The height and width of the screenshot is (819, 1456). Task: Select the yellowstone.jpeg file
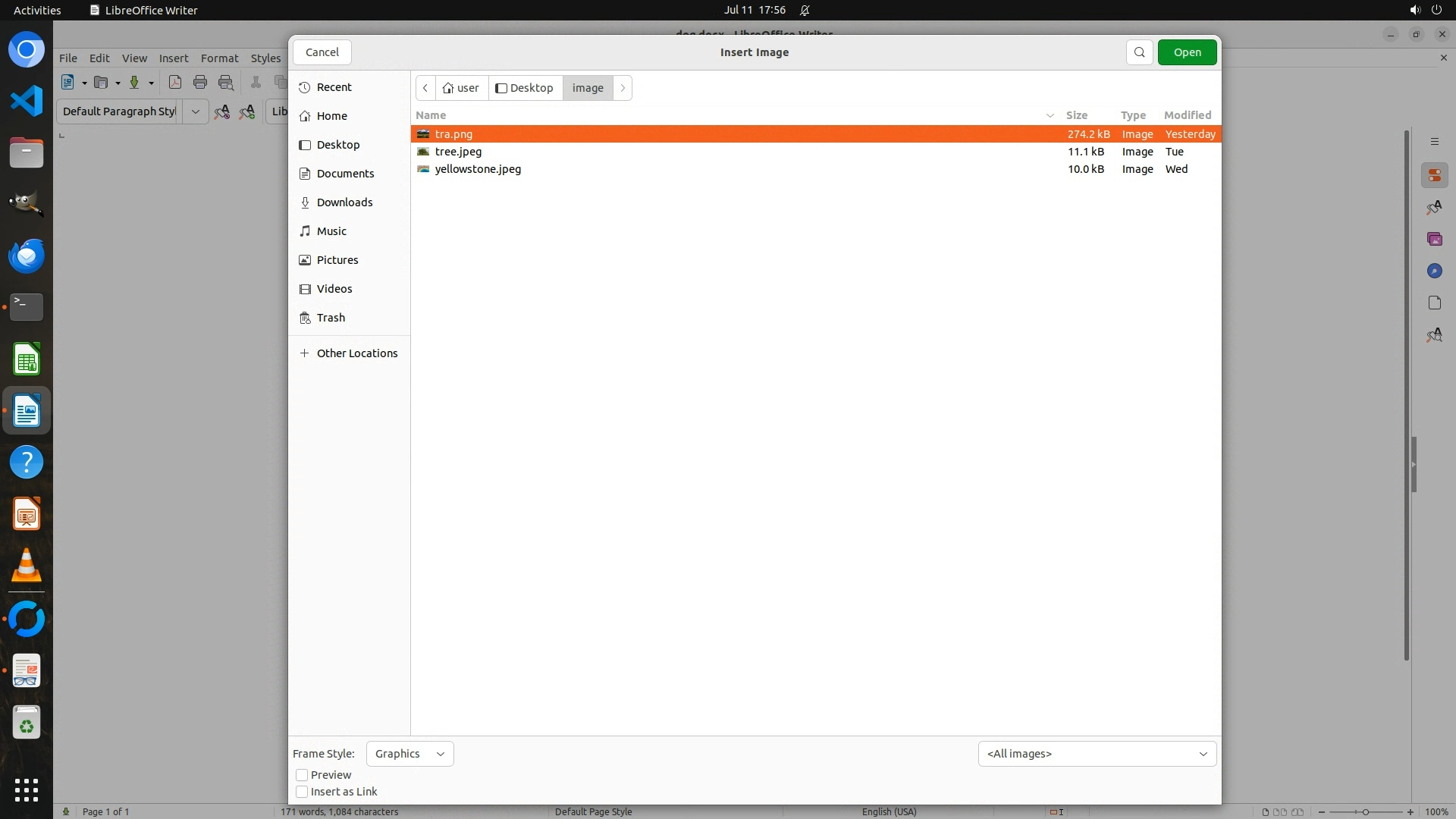tap(478, 169)
